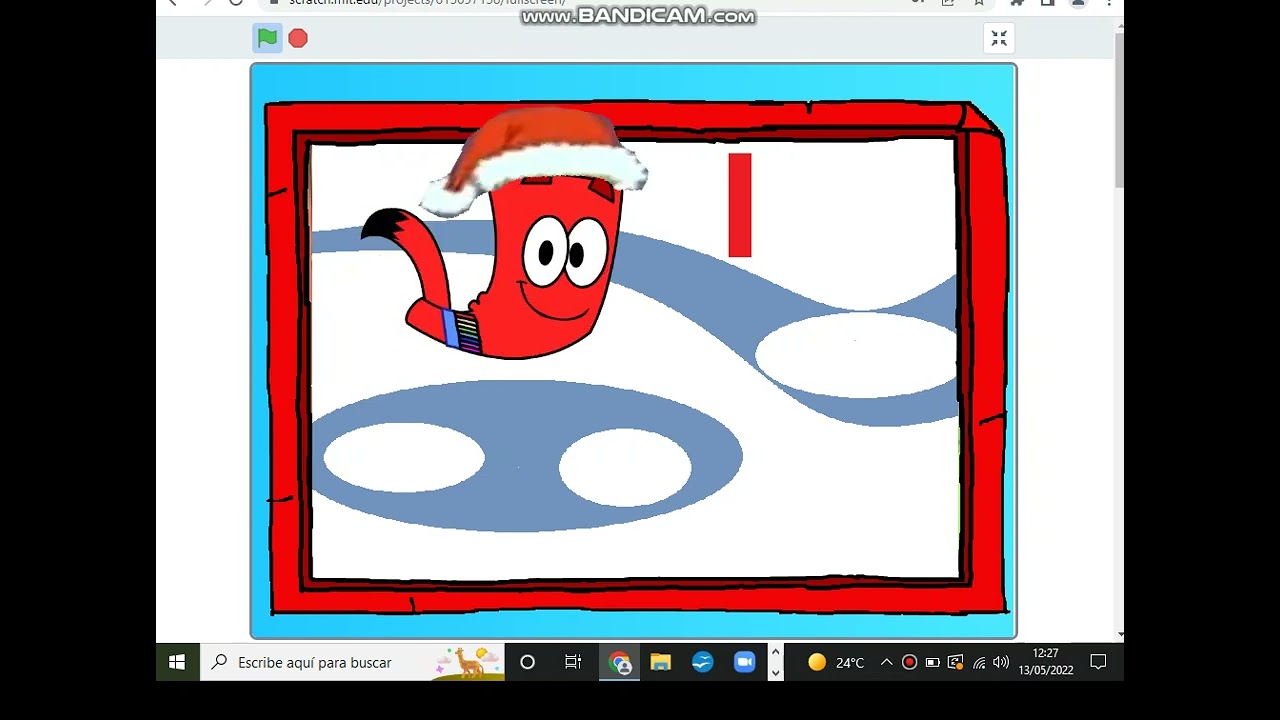Click the red vertical bar sprite
Screen dimensions: 1280x720
pyautogui.click(x=740, y=205)
